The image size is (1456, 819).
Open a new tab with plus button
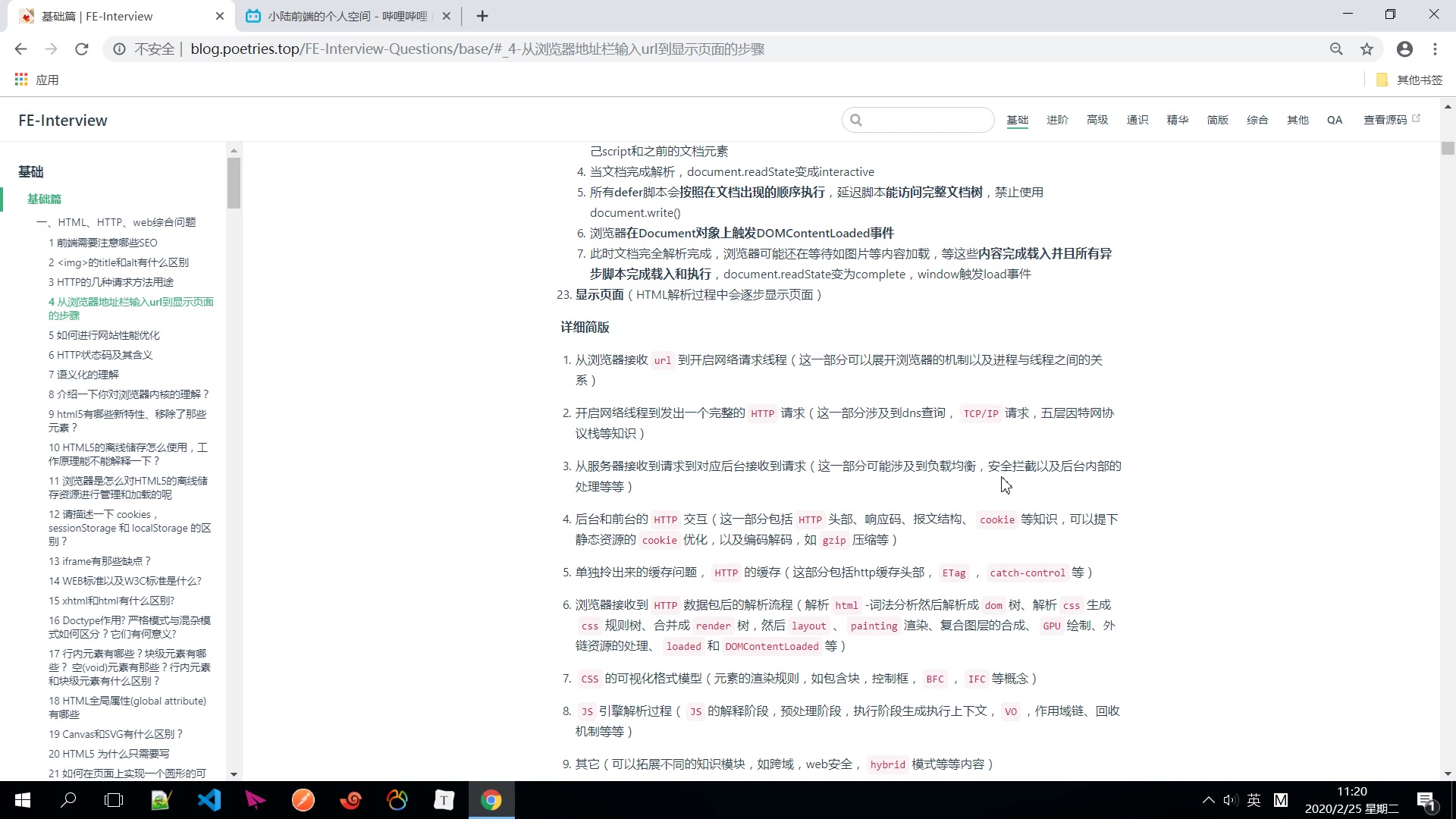482,16
